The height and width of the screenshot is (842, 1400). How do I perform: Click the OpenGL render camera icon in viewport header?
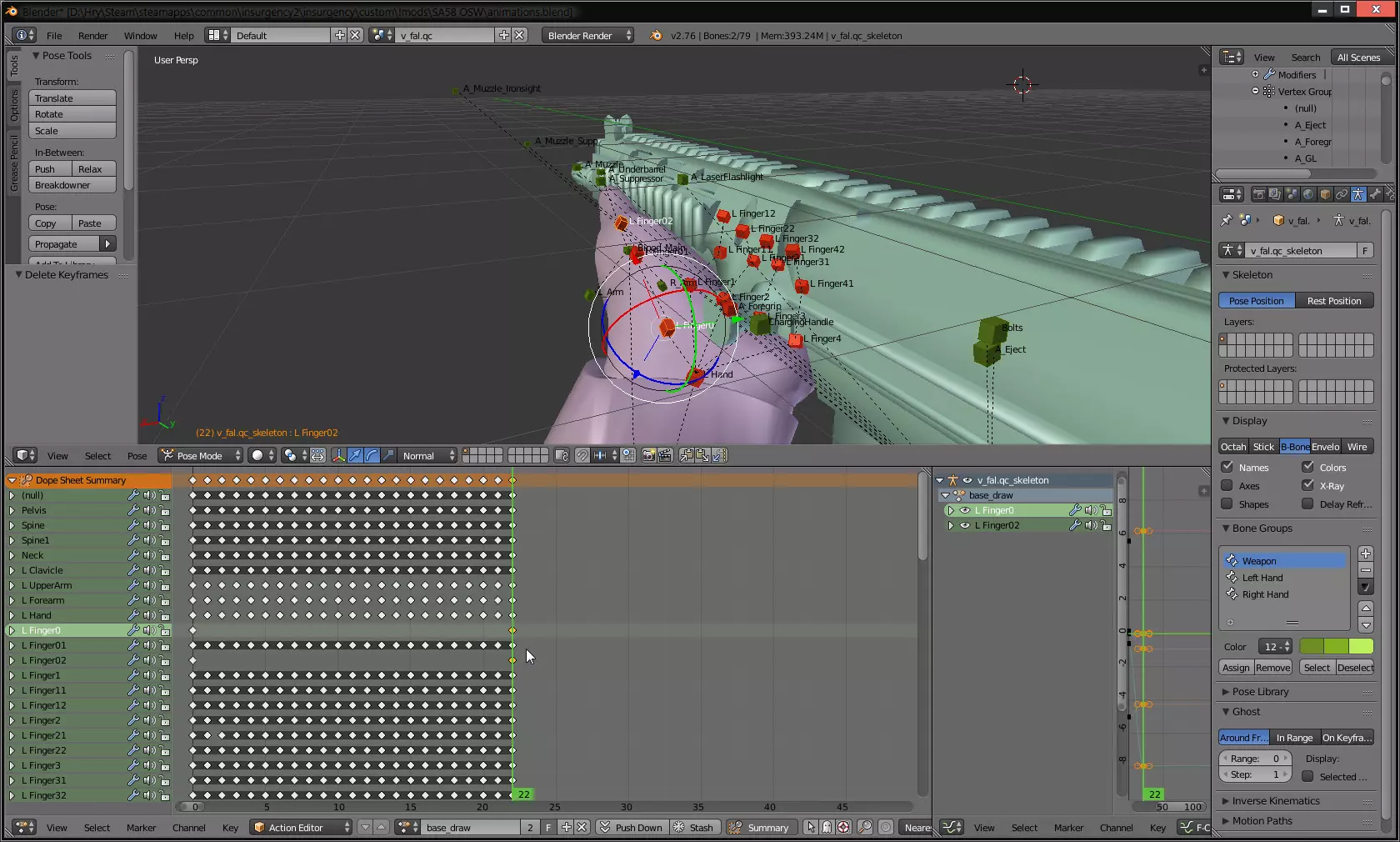point(647,456)
